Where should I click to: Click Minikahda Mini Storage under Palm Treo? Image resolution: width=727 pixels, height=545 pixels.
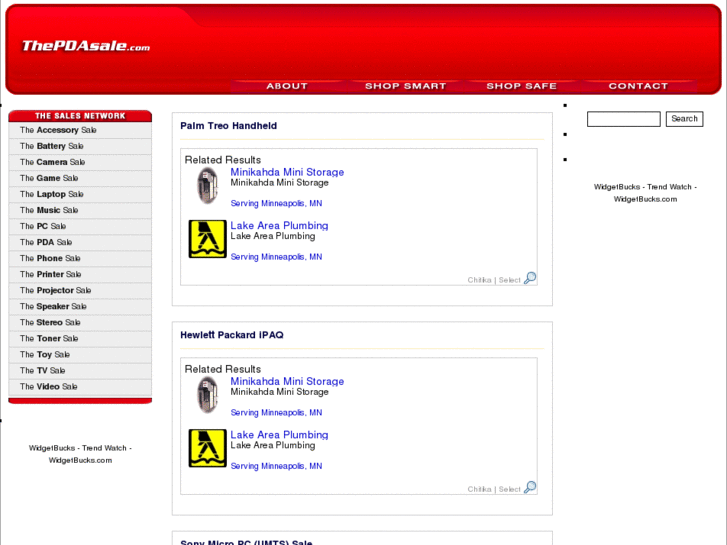point(287,172)
